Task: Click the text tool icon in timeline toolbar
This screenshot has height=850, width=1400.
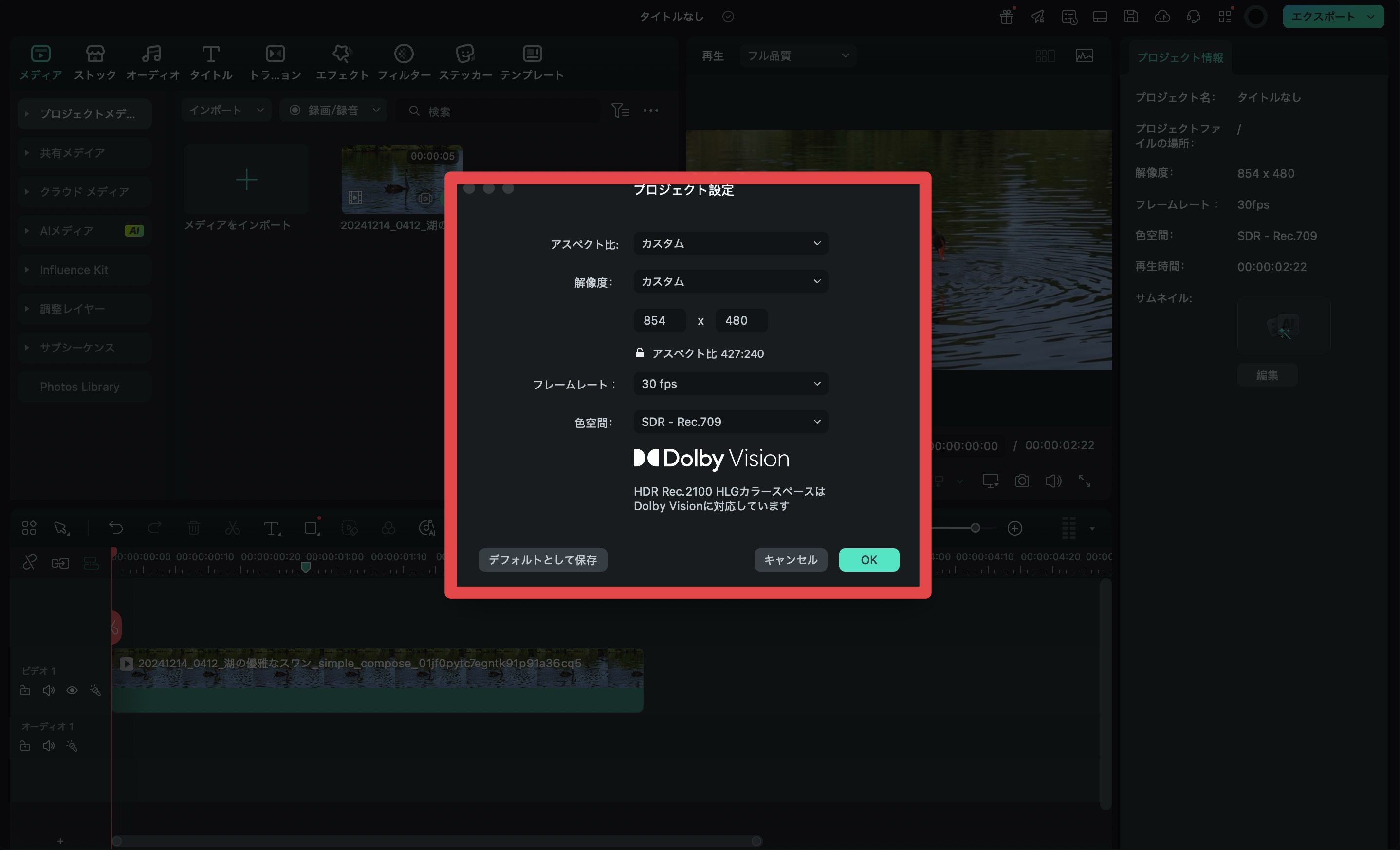Action: tap(272, 528)
